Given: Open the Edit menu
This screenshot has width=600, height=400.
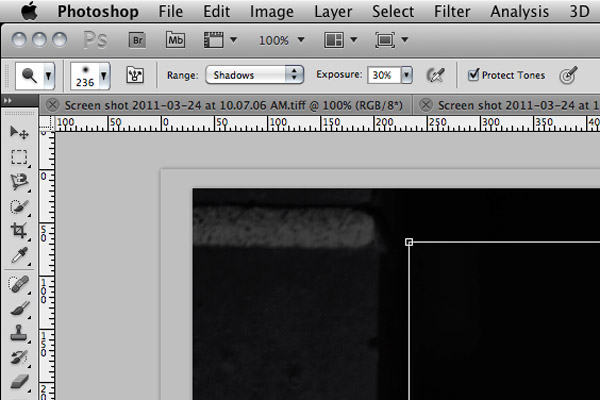Looking at the screenshot, I should point(217,11).
